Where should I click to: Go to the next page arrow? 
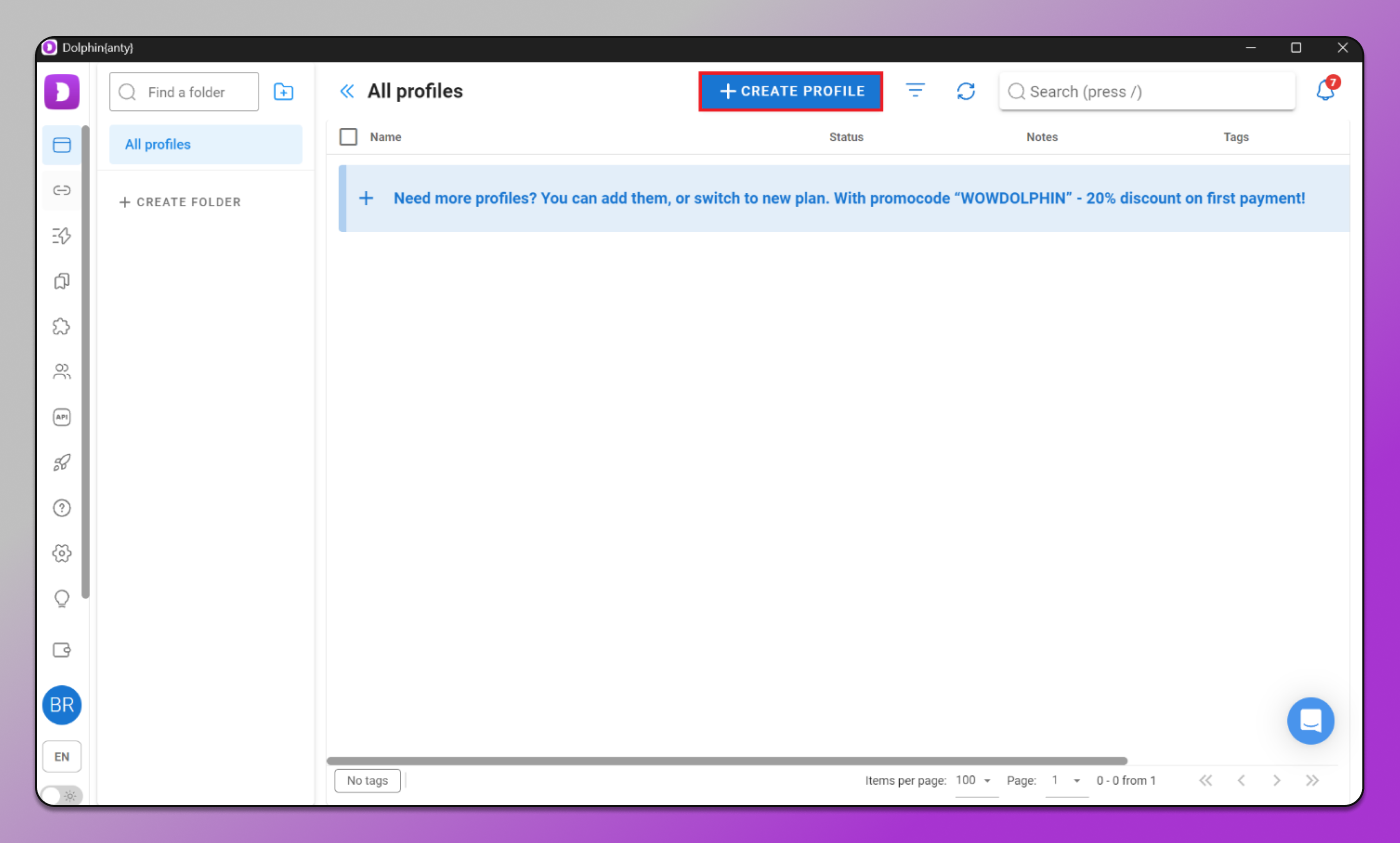click(1277, 780)
